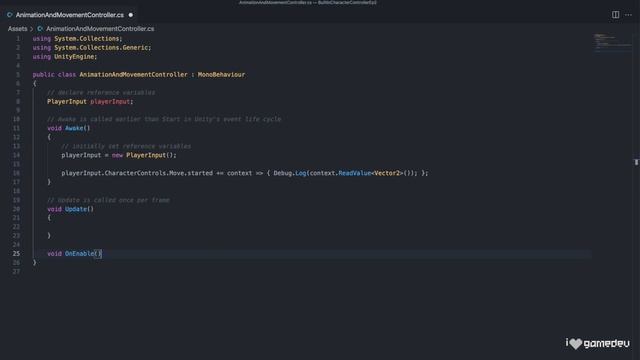640x360 pixels.
Task: Click 'ReadValue' on line 16
Action: tap(355, 173)
